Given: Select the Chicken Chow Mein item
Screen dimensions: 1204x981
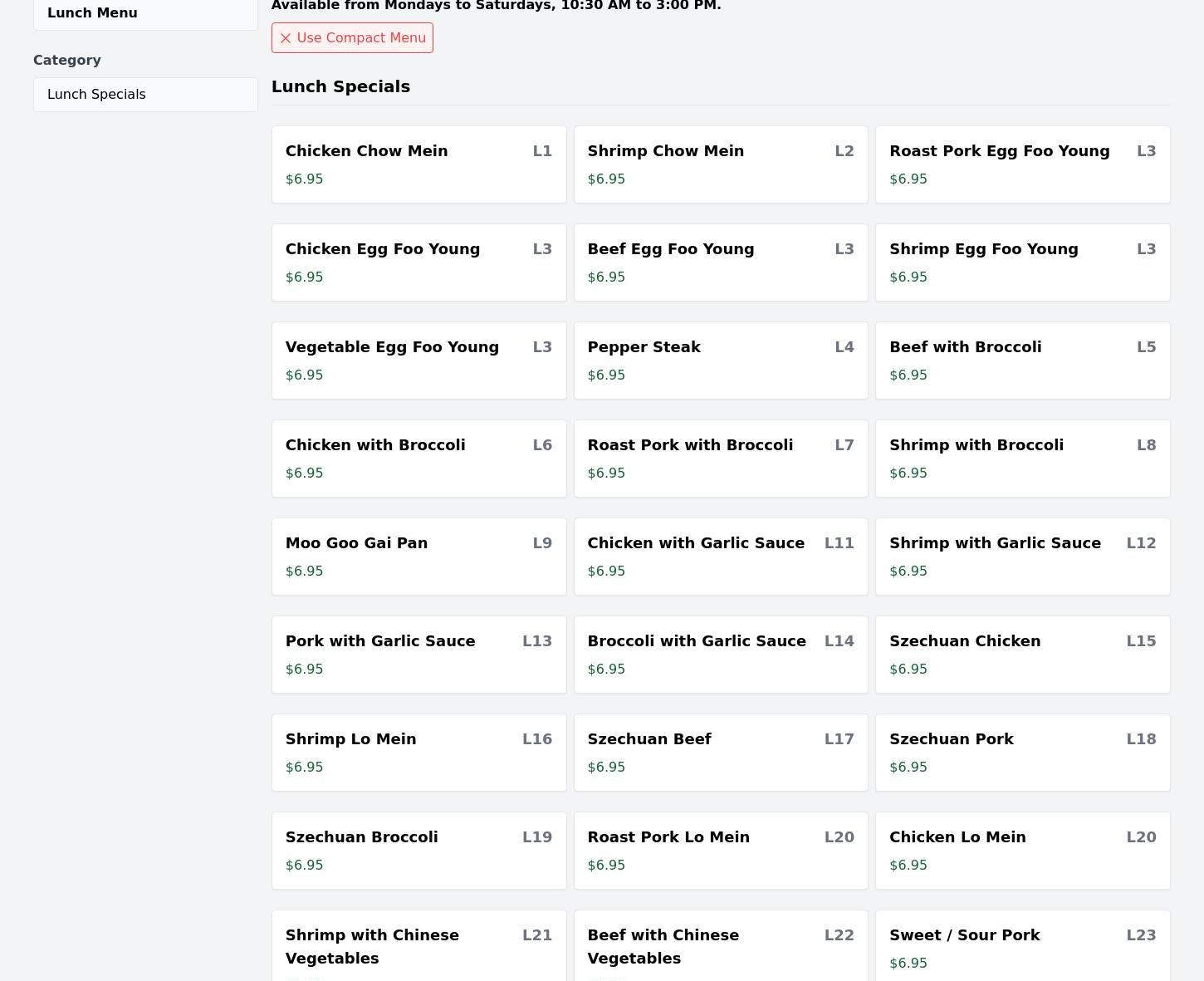Looking at the screenshot, I should (x=418, y=164).
